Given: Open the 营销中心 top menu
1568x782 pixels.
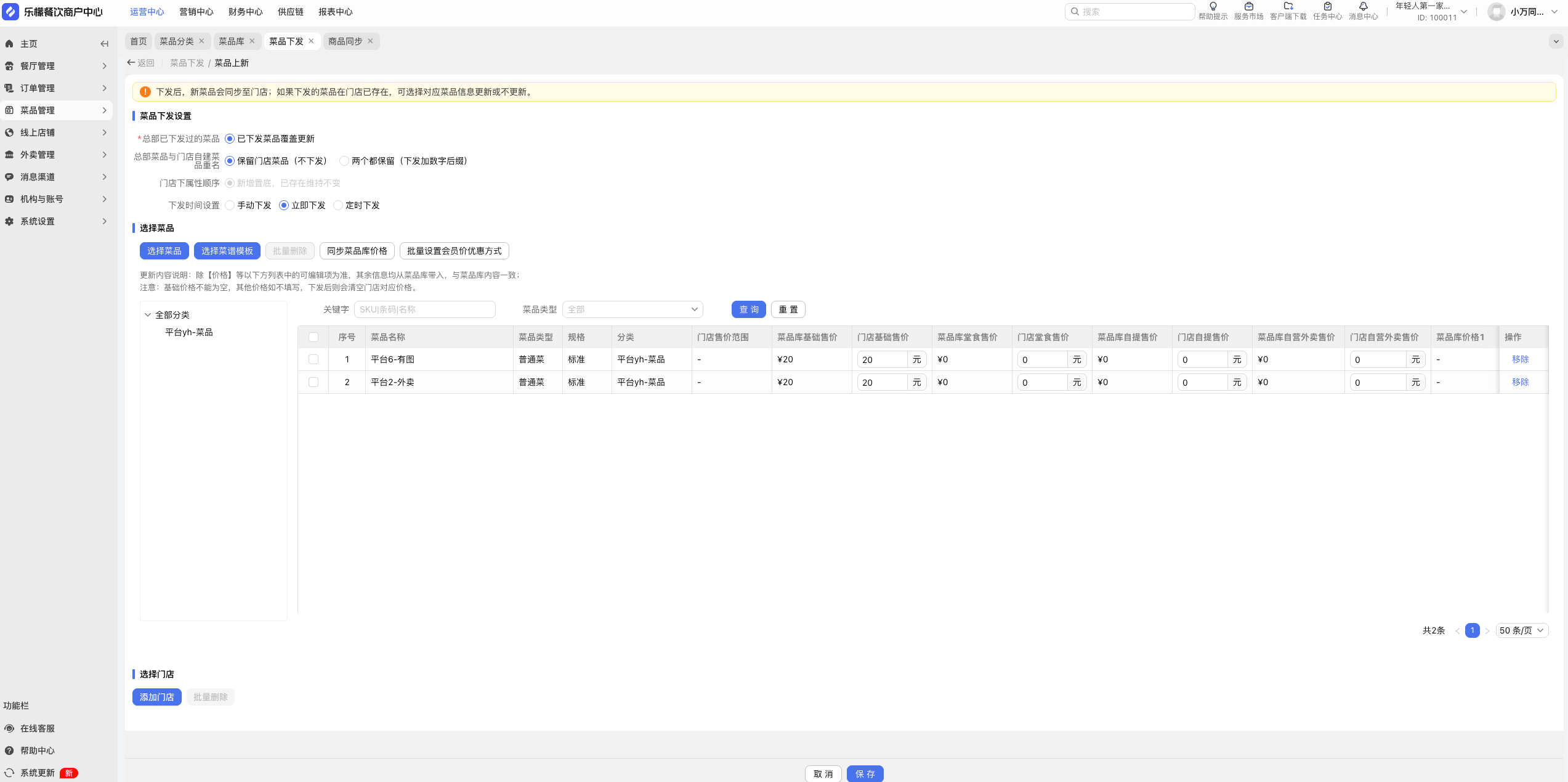Looking at the screenshot, I should 196,12.
